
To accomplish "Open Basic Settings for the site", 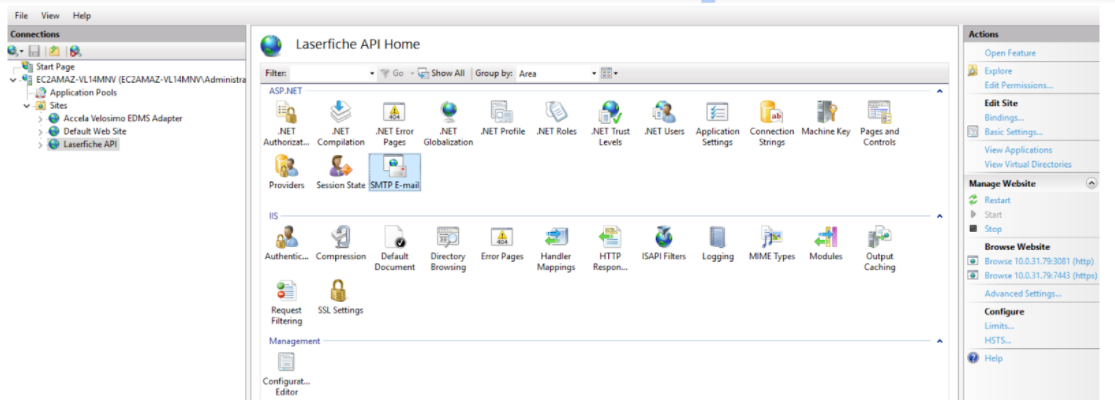I will click(x=1013, y=132).
